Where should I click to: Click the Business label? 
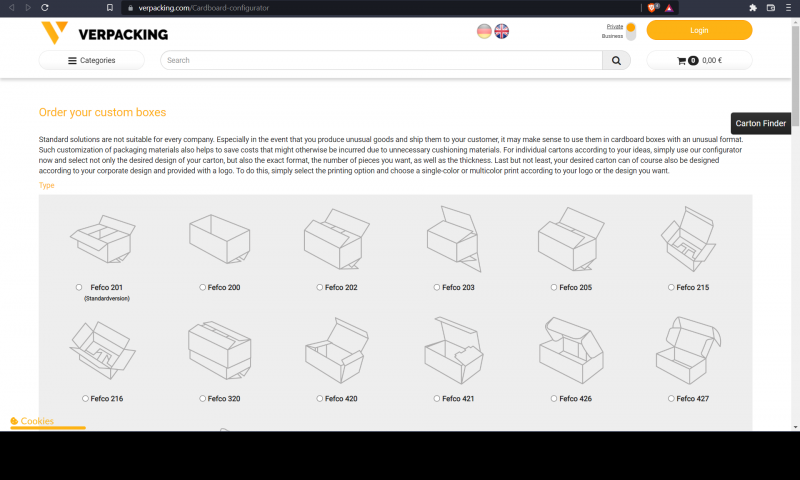point(612,36)
